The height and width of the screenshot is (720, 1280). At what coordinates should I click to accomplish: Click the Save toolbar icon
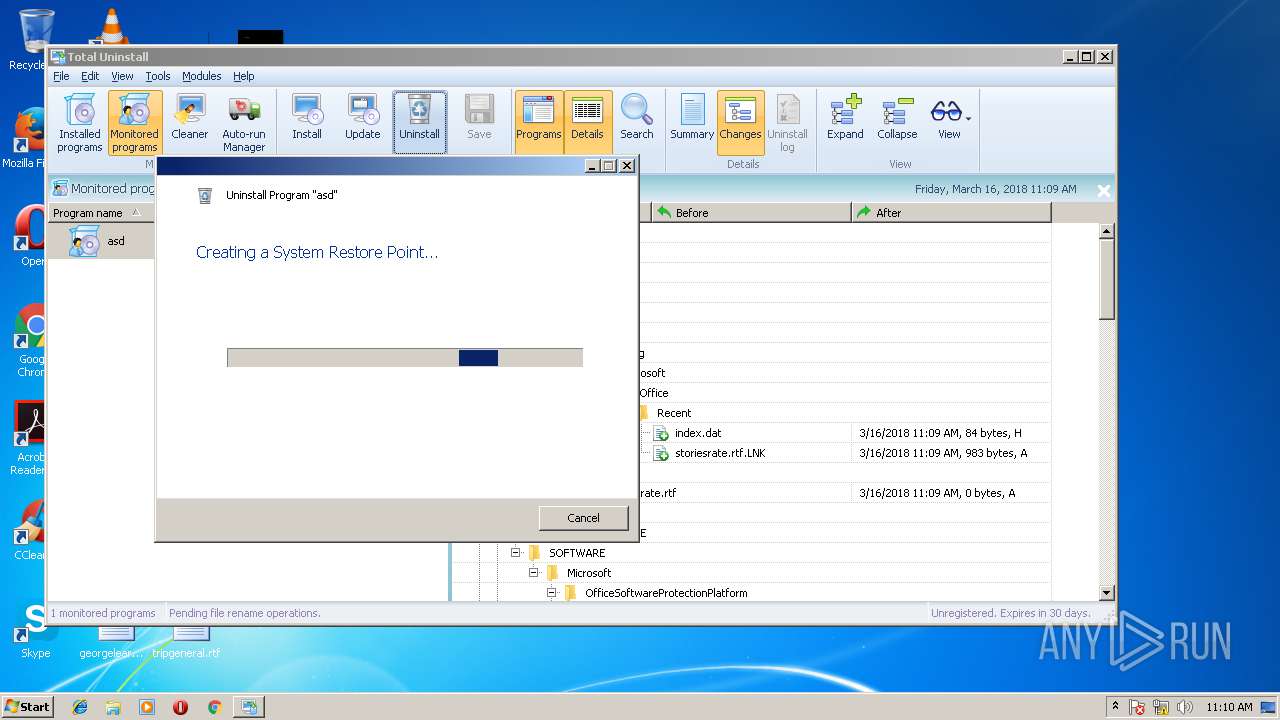click(479, 118)
